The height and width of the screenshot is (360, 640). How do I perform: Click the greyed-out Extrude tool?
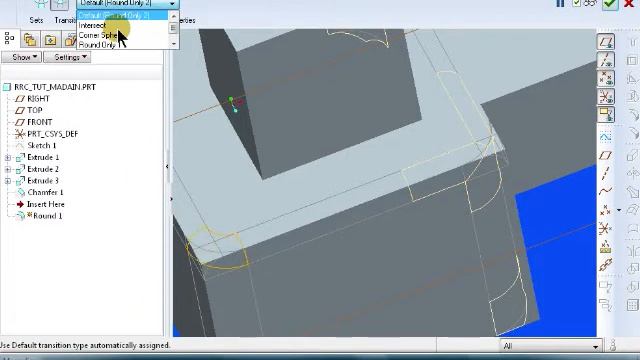point(633,155)
